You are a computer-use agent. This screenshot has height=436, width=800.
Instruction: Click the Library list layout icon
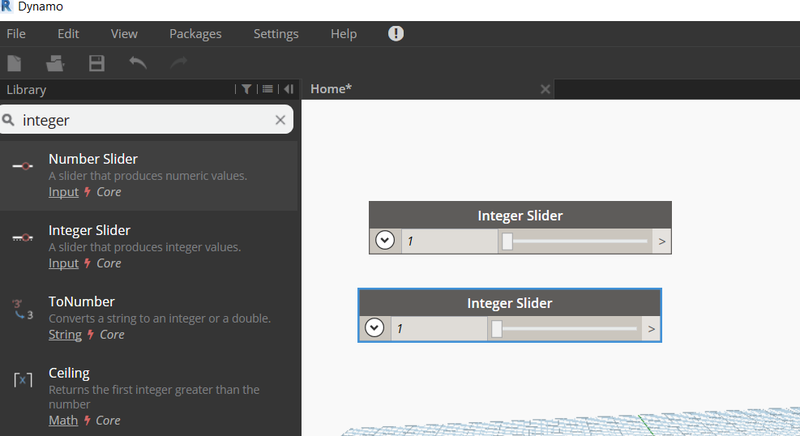click(267, 89)
